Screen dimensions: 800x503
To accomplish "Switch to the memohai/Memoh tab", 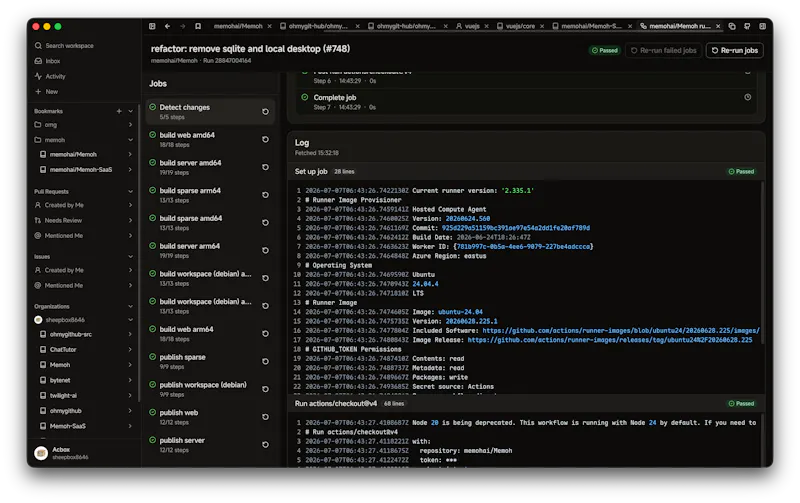I will click(238, 26).
